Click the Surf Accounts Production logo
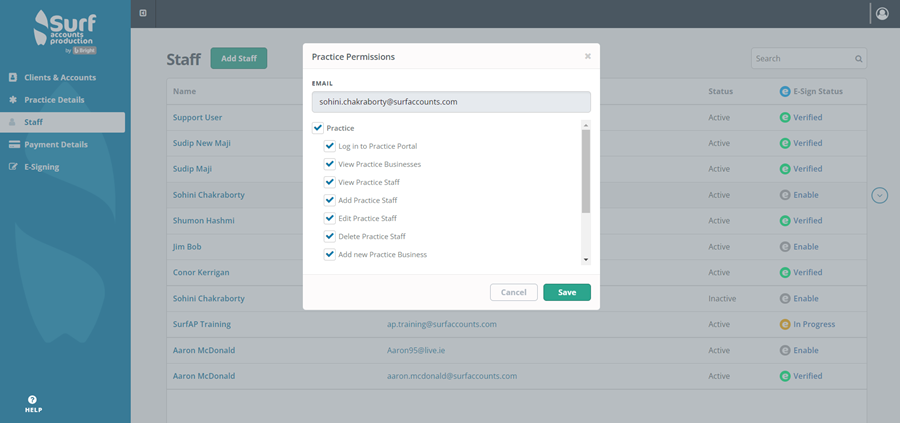Image resolution: width=900 pixels, height=423 pixels. (65, 31)
